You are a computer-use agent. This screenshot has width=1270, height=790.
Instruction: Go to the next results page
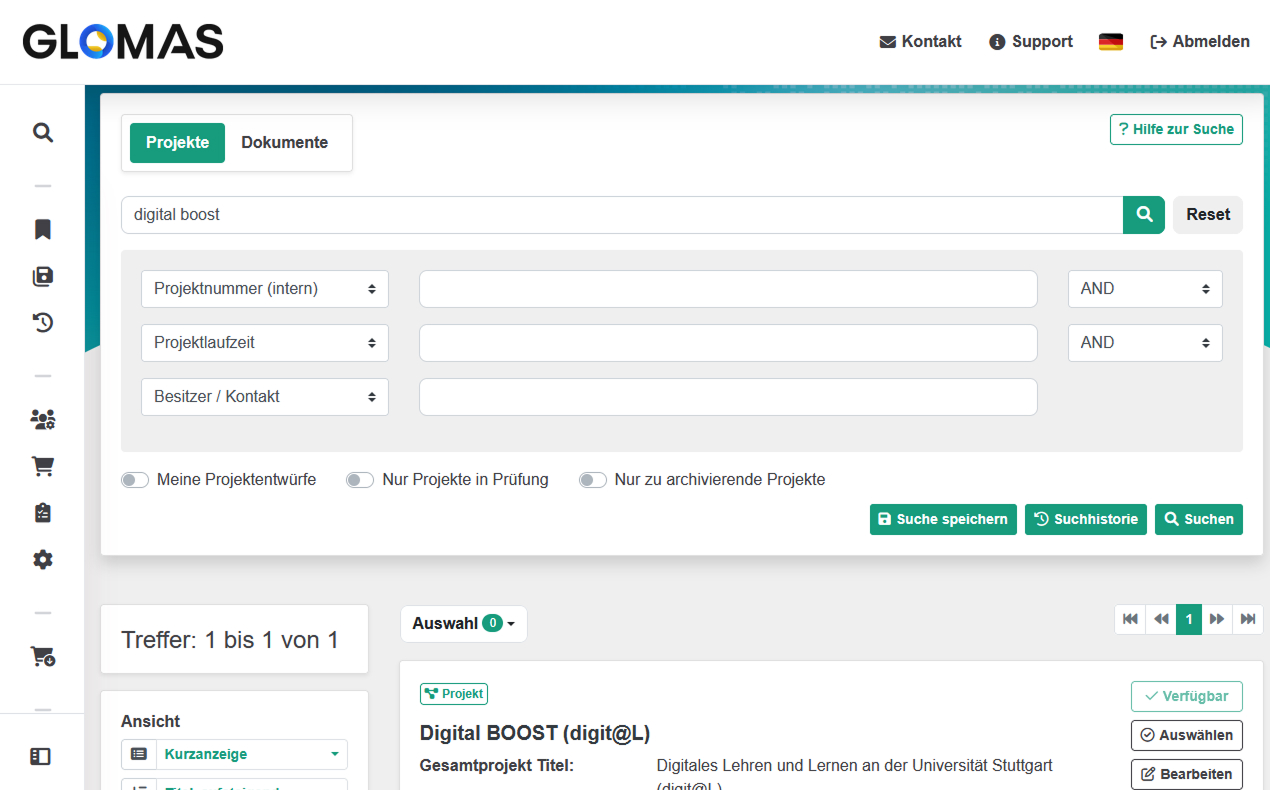point(1217,619)
